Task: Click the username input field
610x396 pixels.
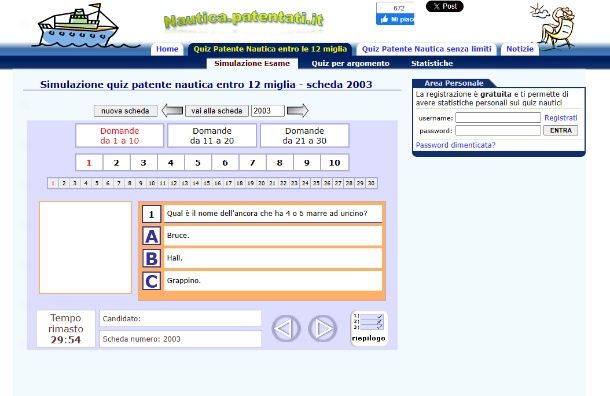Action: click(498, 117)
